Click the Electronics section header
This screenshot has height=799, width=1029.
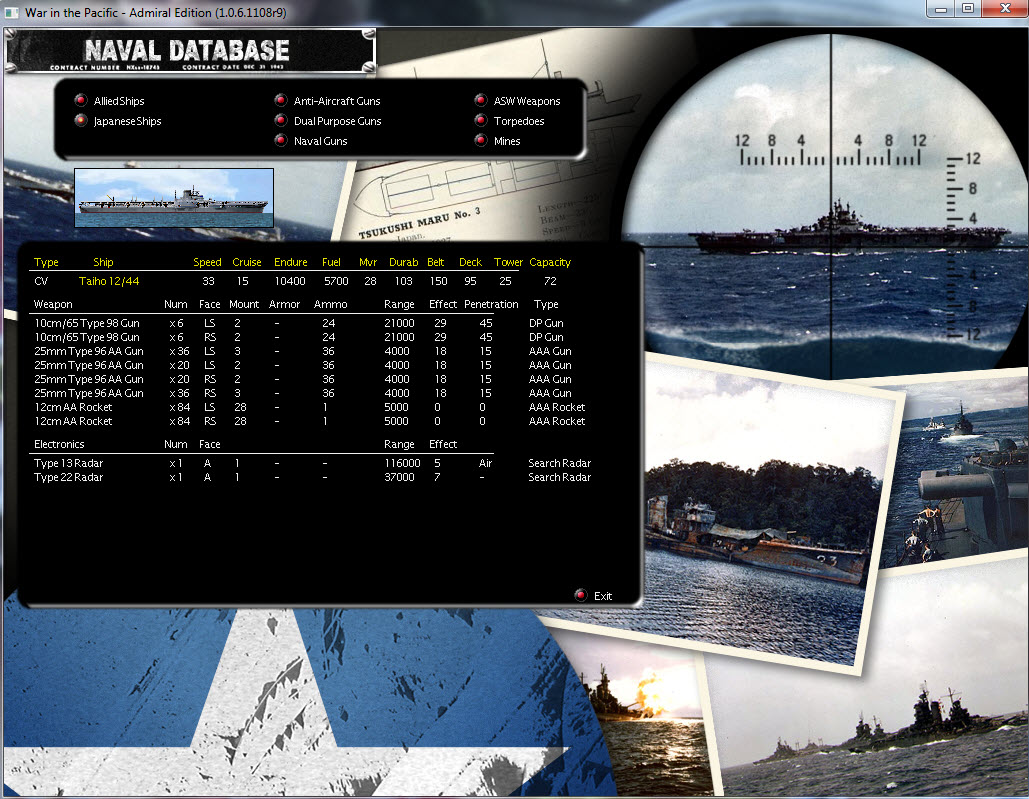click(x=59, y=444)
